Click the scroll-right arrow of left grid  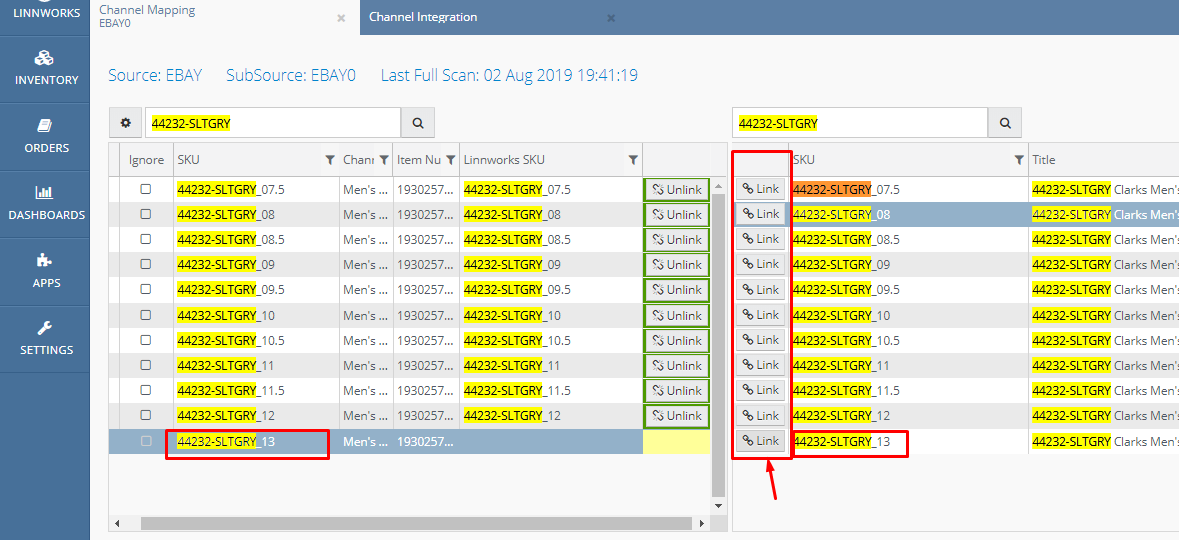tap(702, 523)
